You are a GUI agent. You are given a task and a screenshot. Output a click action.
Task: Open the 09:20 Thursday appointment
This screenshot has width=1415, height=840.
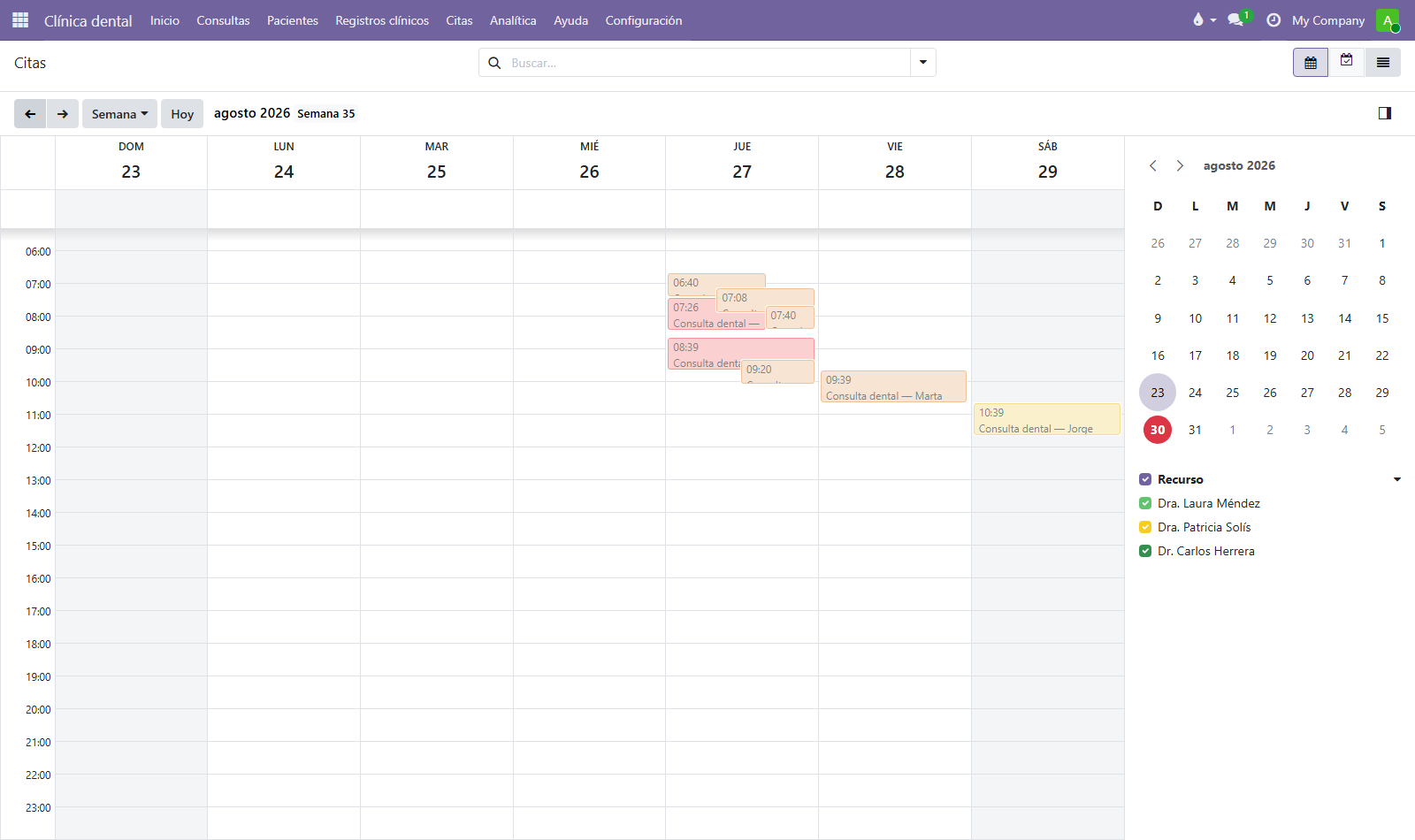777,371
